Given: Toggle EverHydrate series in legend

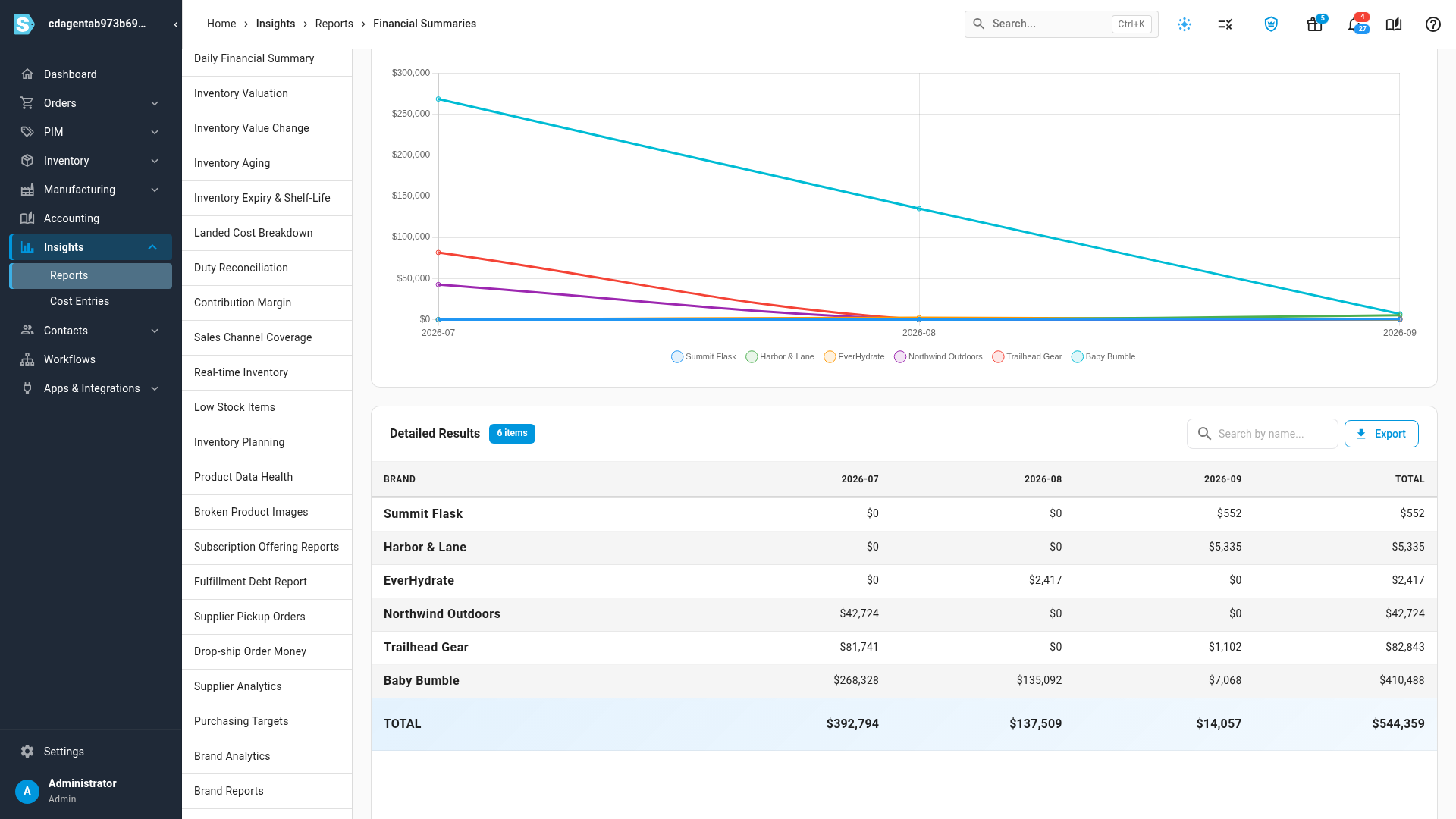Looking at the screenshot, I should (x=854, y=357).
